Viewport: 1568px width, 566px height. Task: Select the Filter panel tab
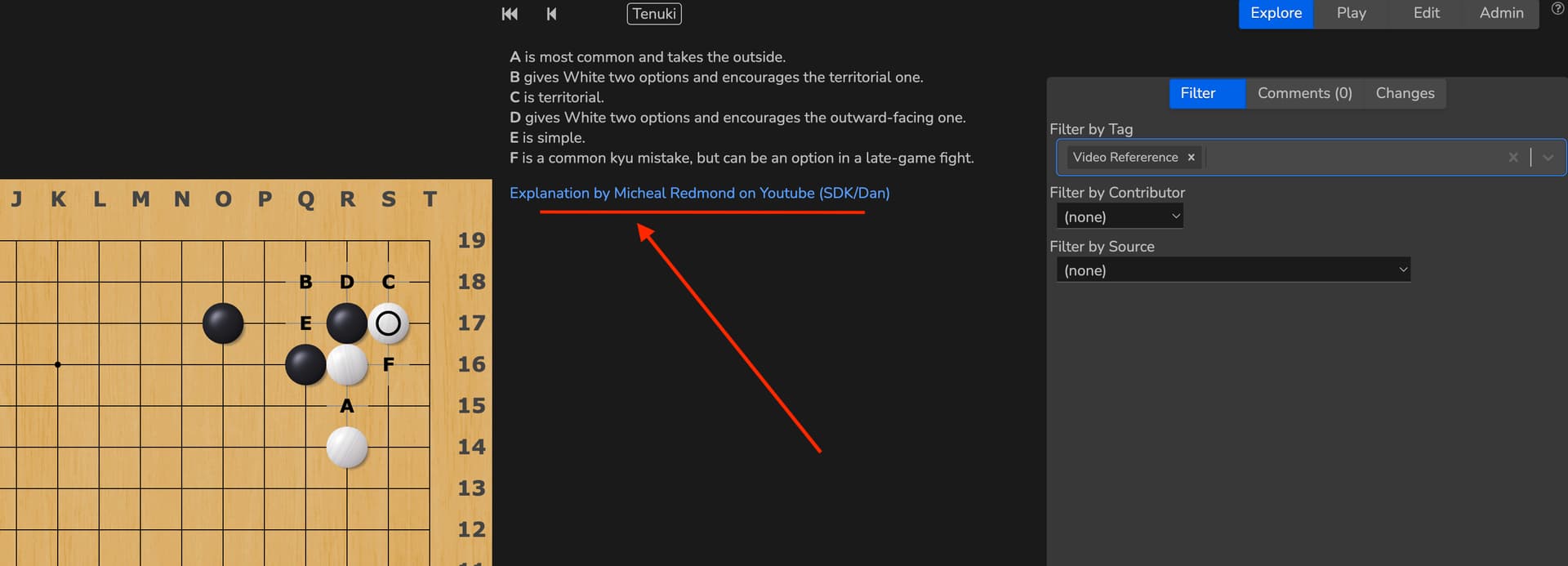click(x=1197, y=93)
